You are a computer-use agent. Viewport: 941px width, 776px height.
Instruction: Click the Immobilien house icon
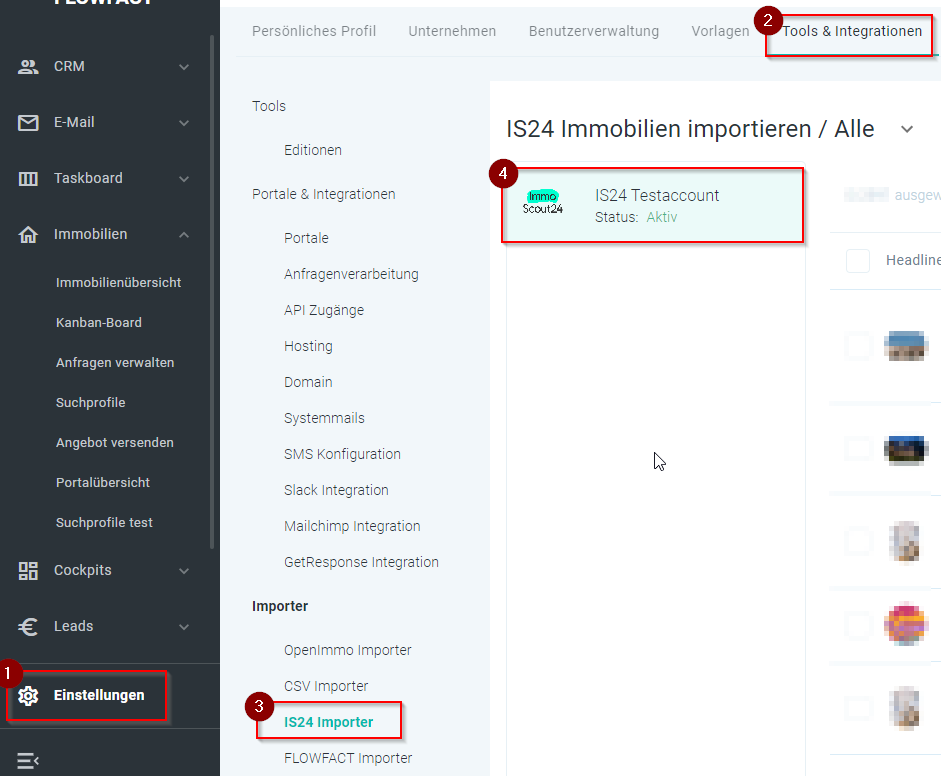[28, 235]
